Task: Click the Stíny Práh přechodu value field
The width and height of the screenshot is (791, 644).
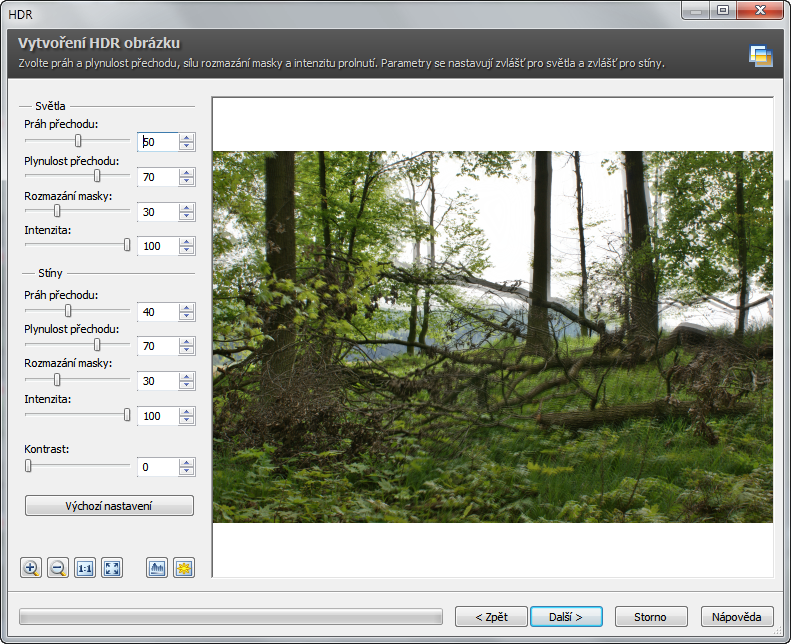Action: (x=157, y=312)
